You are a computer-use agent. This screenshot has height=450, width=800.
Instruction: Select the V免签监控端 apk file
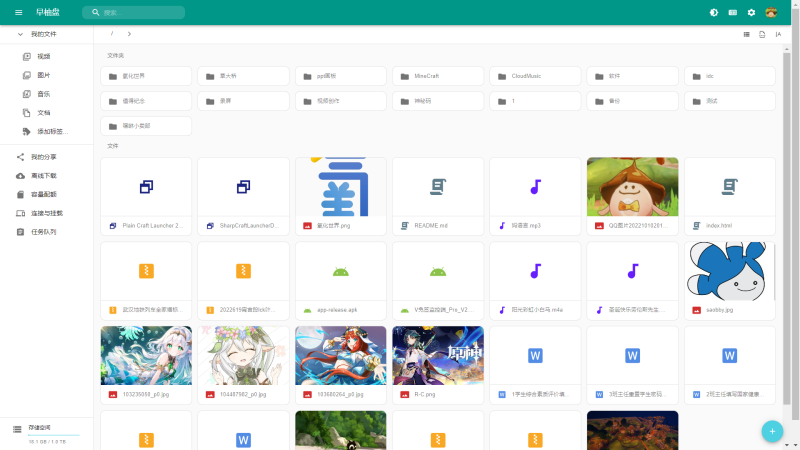tap(438, 281)
